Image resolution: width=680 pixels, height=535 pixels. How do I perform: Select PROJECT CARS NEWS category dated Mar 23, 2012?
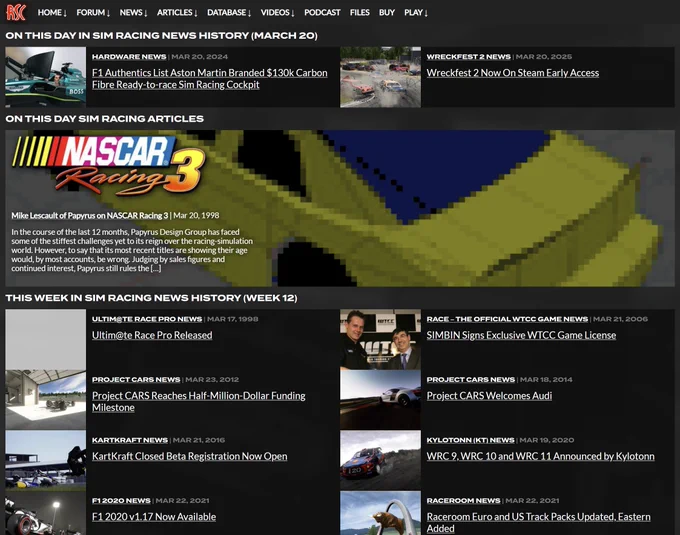[x=136, y=380]
